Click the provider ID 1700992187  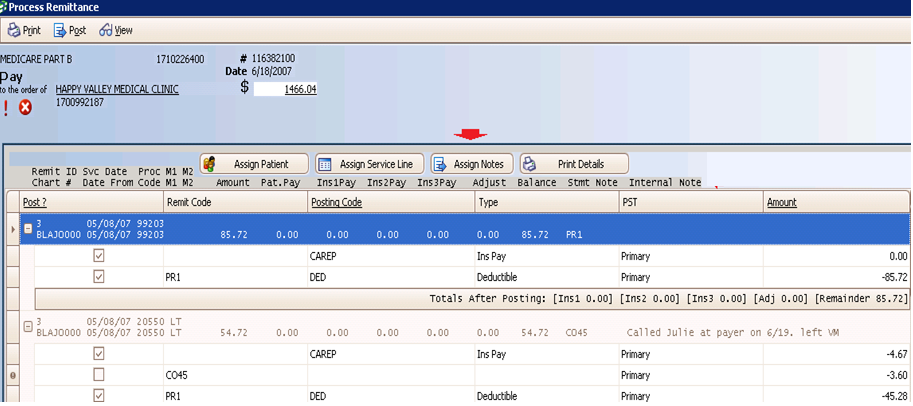[80, 103]
